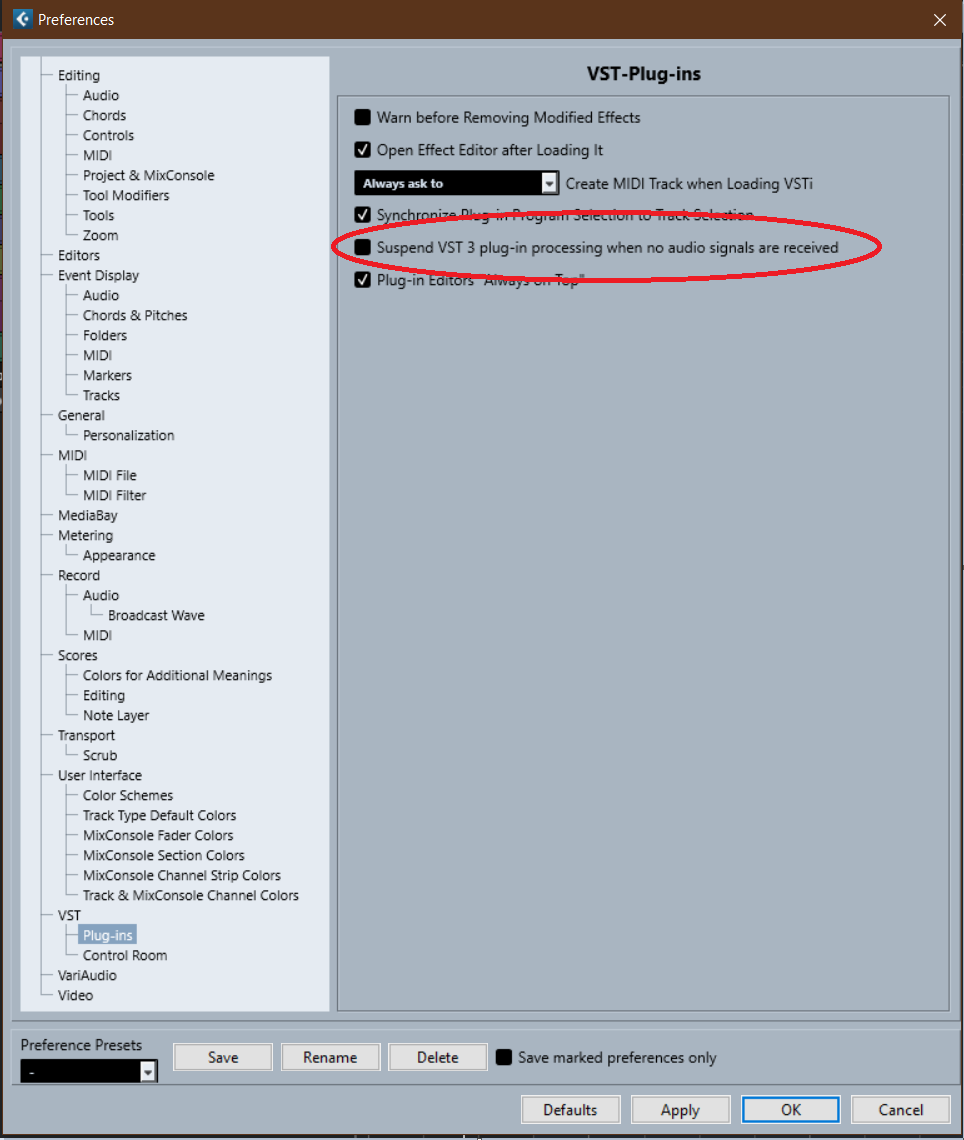Select Broadcast Wave under Record Audio
The width and height of the screenshot is (964, 1140).
(x=156, y=615)
